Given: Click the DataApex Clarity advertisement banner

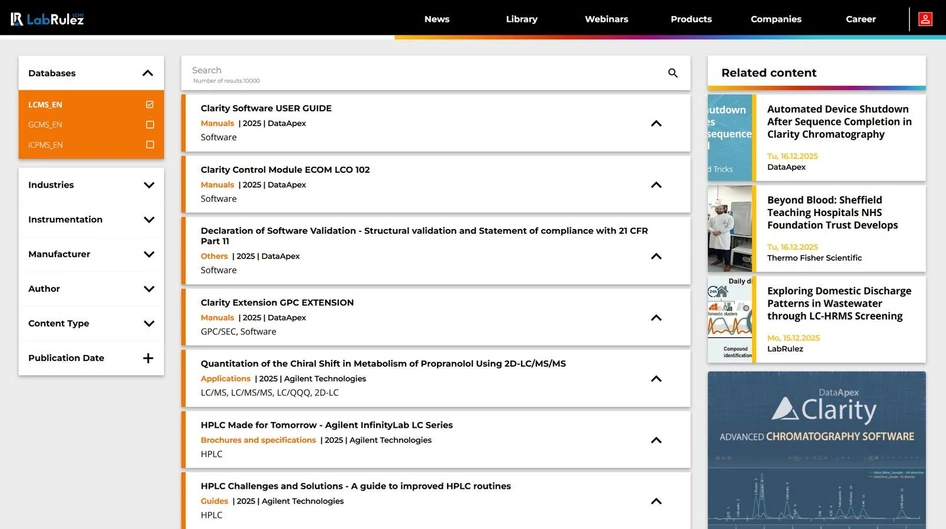Looking at the screenshot, I should coord(816,450).
